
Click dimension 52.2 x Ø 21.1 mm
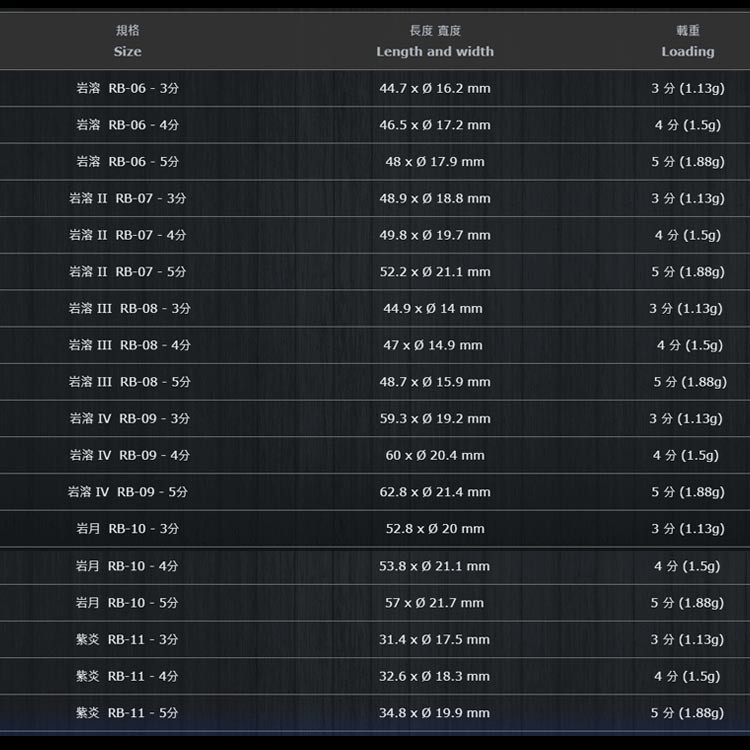[x=435, y=272]
